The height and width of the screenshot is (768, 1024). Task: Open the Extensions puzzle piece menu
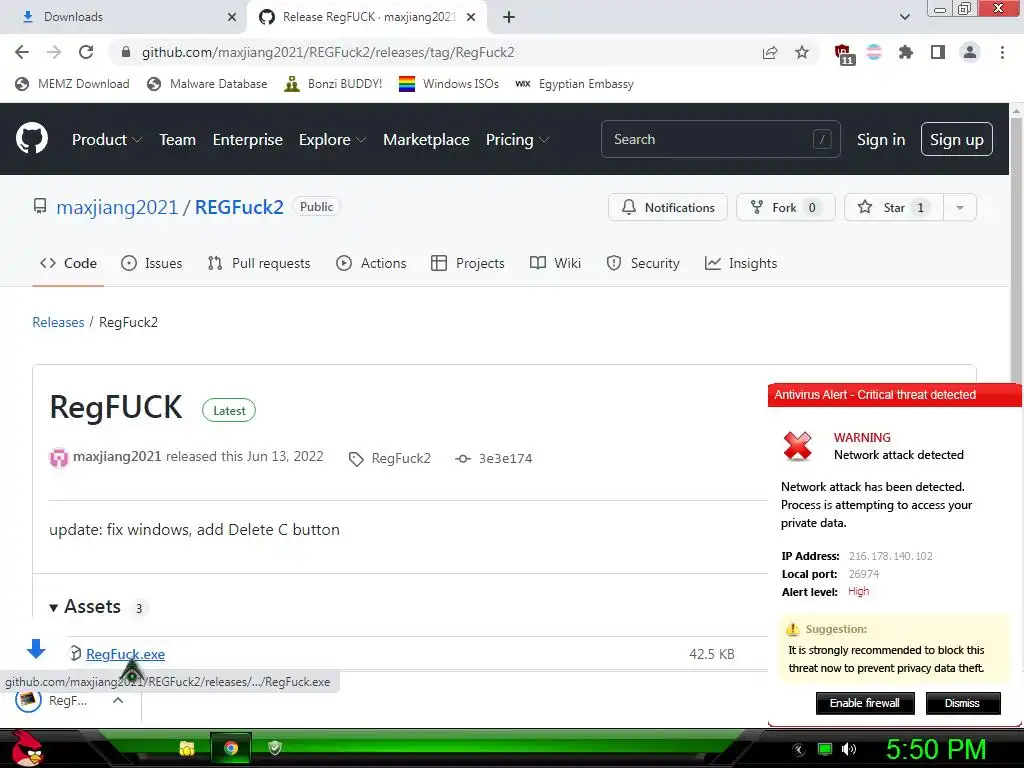(x=906, y=52)
